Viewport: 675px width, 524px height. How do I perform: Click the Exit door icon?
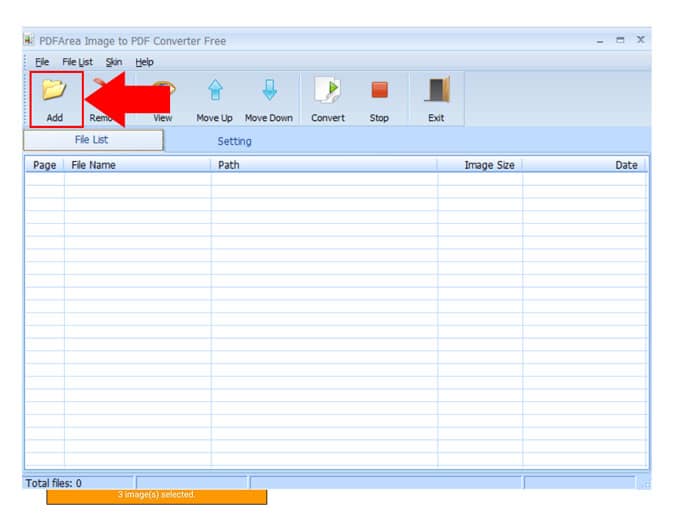tap(436, 91)
